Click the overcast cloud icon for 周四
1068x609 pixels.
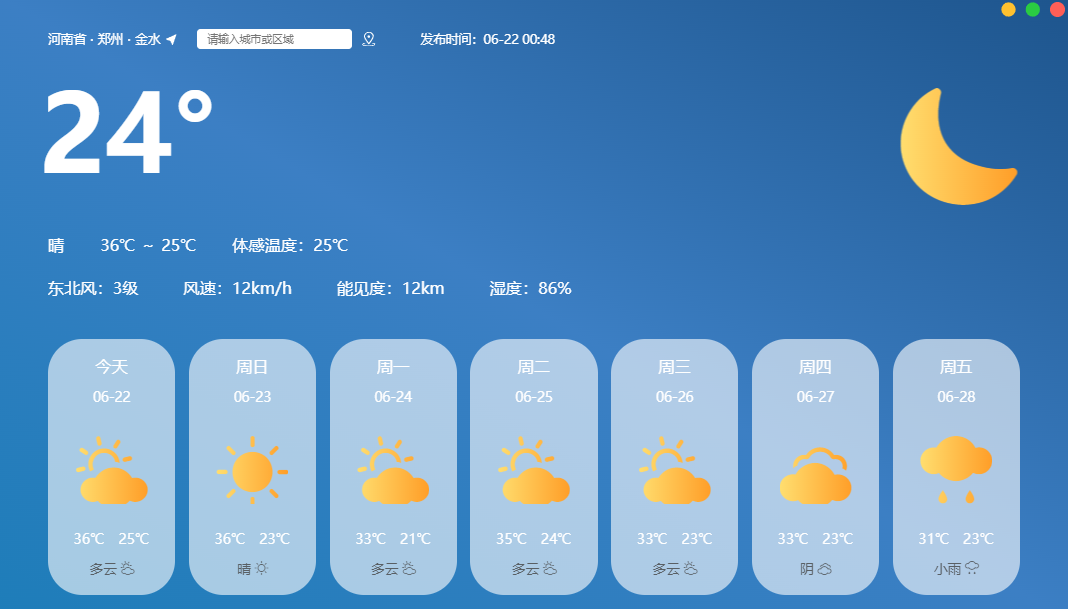click(815, 474)
